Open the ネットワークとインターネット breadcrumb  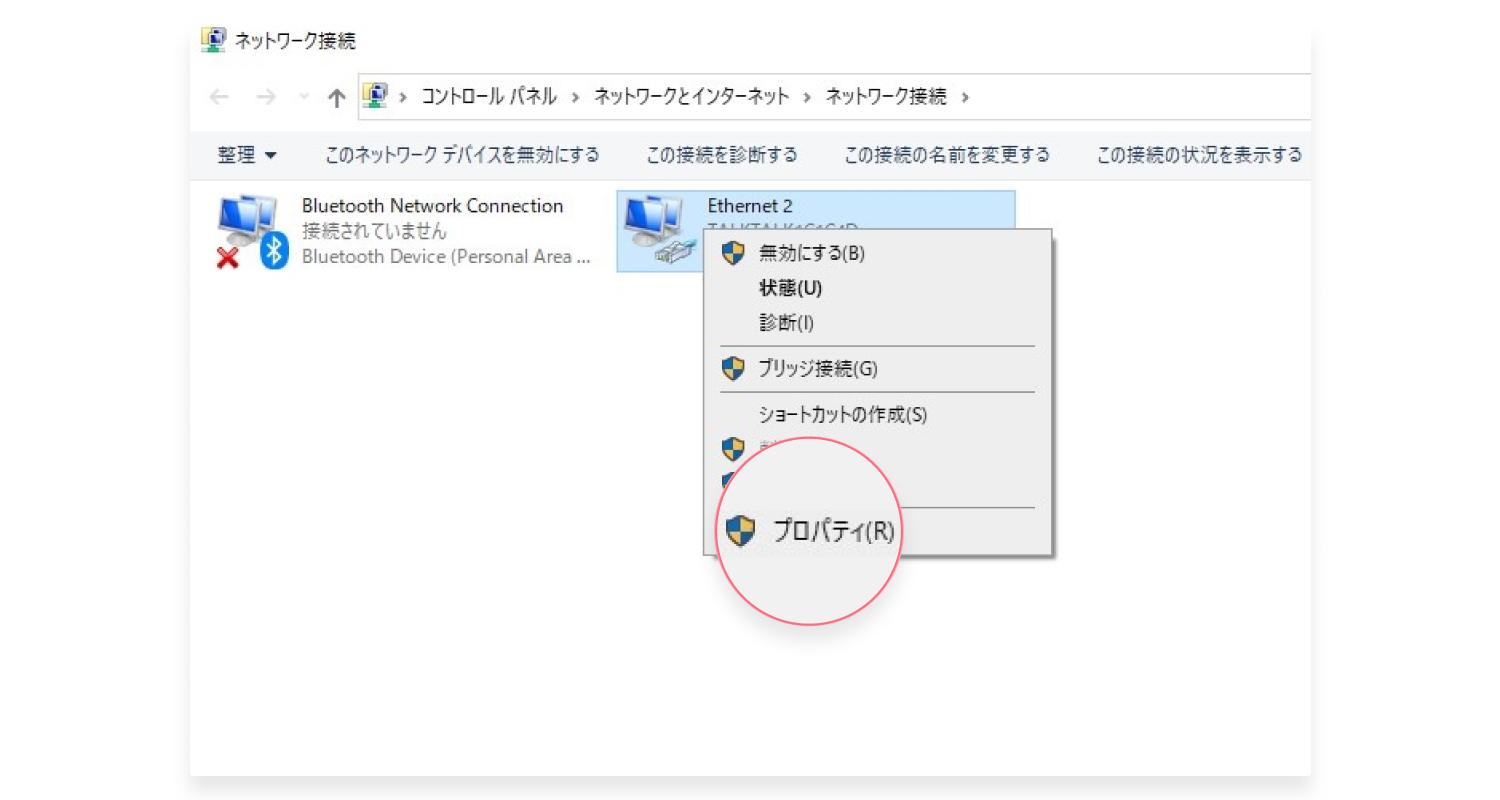point(691,97)
